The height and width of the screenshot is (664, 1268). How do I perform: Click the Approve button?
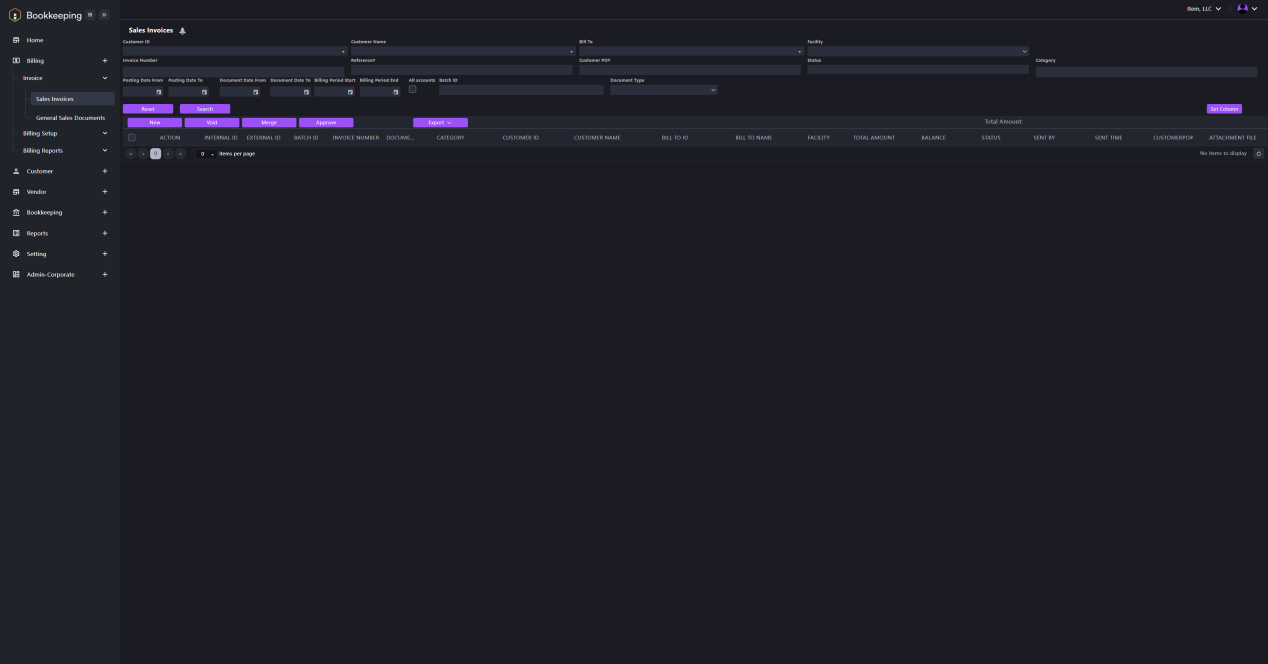(x=327, y=122)
